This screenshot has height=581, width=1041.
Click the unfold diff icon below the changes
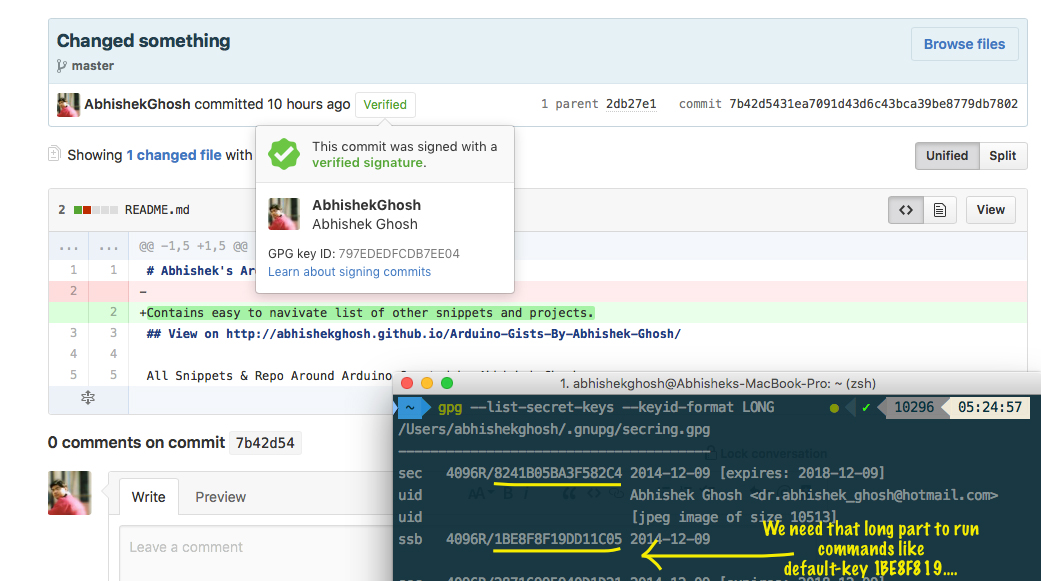point(87,400)
